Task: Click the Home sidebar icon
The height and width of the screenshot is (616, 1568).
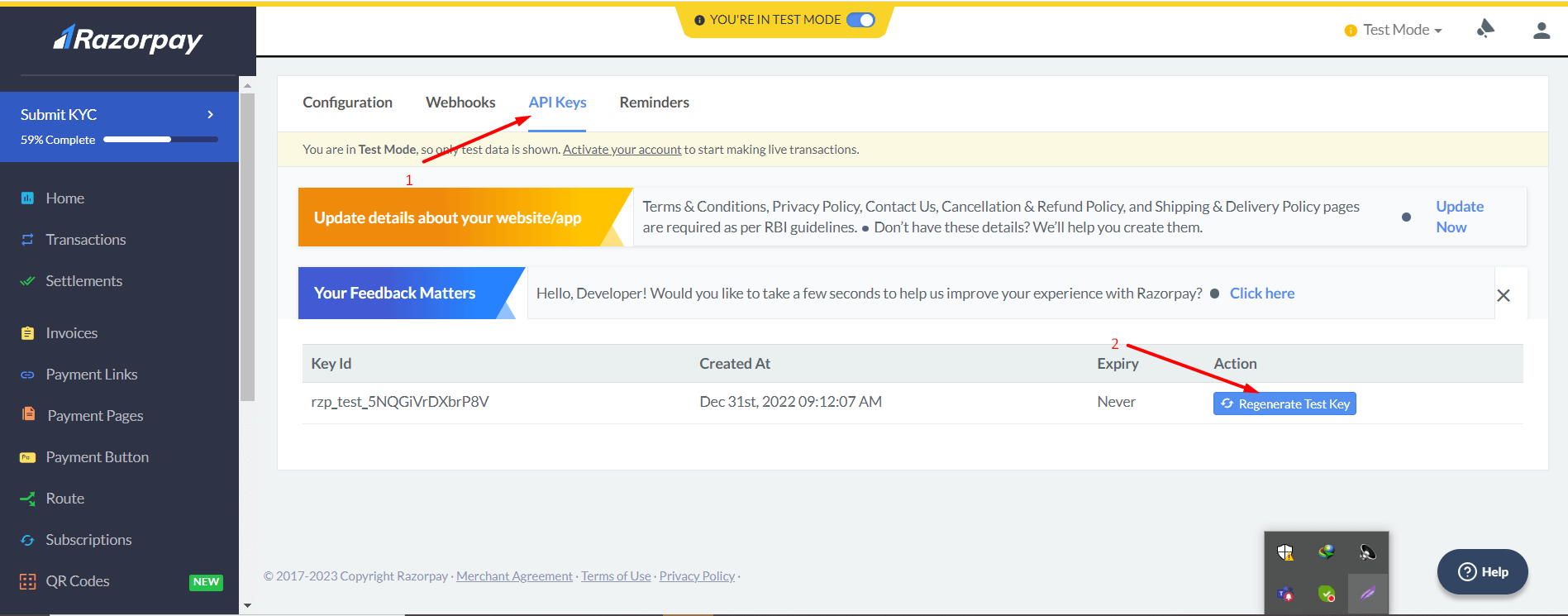Action: tap(27, 198)
